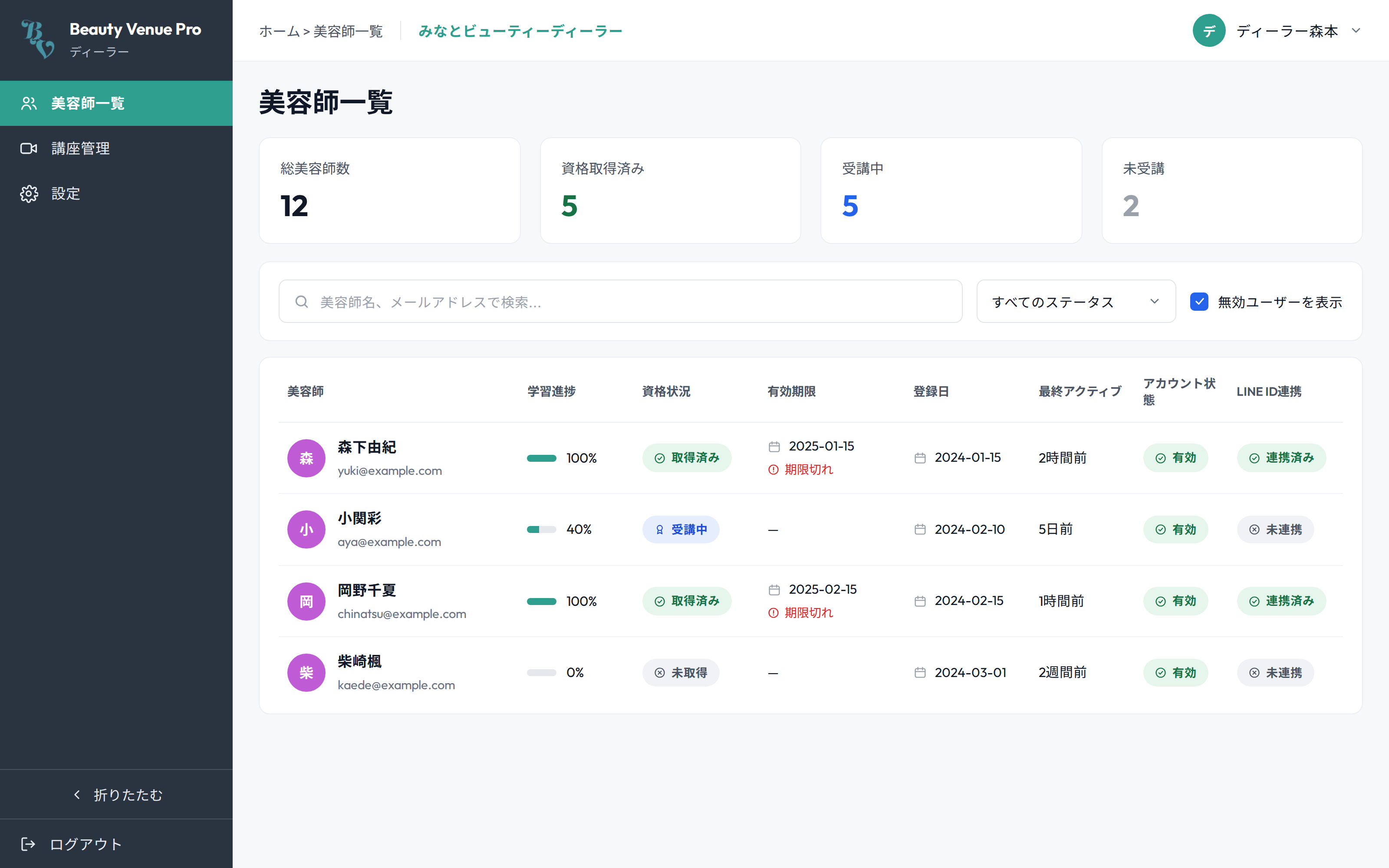The height and width of the screenshot is (868, 1389).
Task: Click the 小 avatar of 小関彩
Action: tap(306, 529)
